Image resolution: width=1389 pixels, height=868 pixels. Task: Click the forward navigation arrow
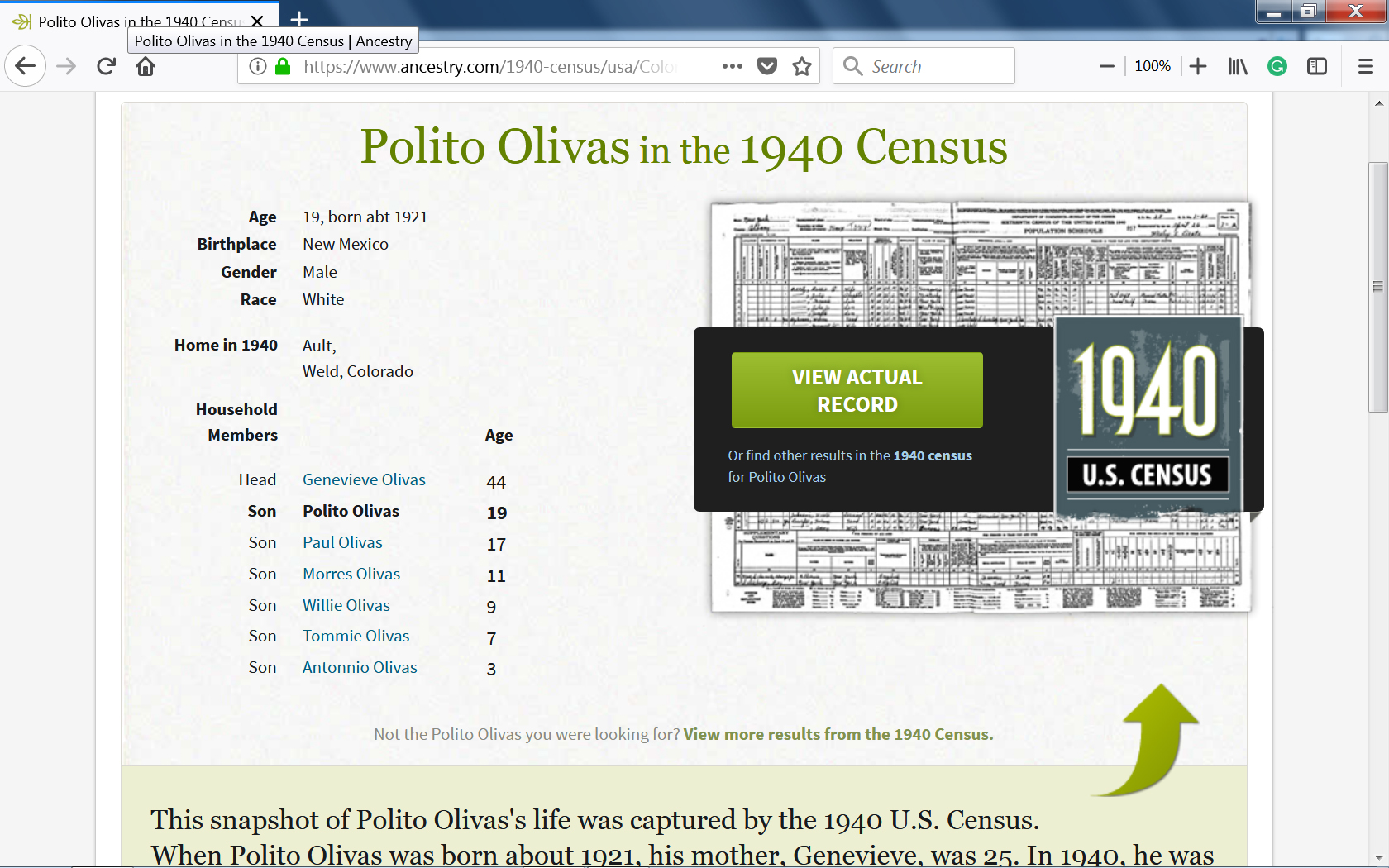pos(66,66)
